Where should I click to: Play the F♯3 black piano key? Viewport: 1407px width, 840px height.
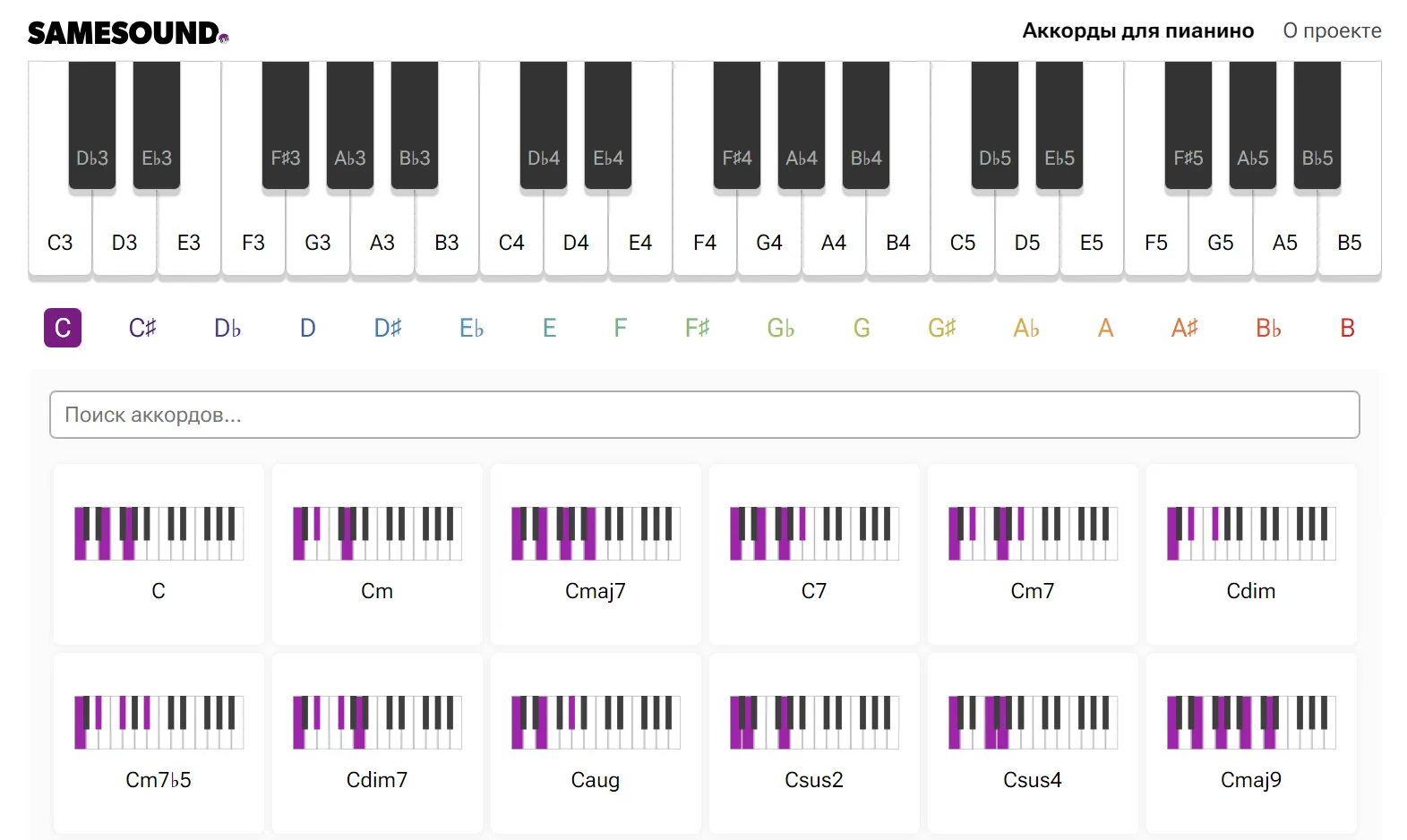[286, 125]
